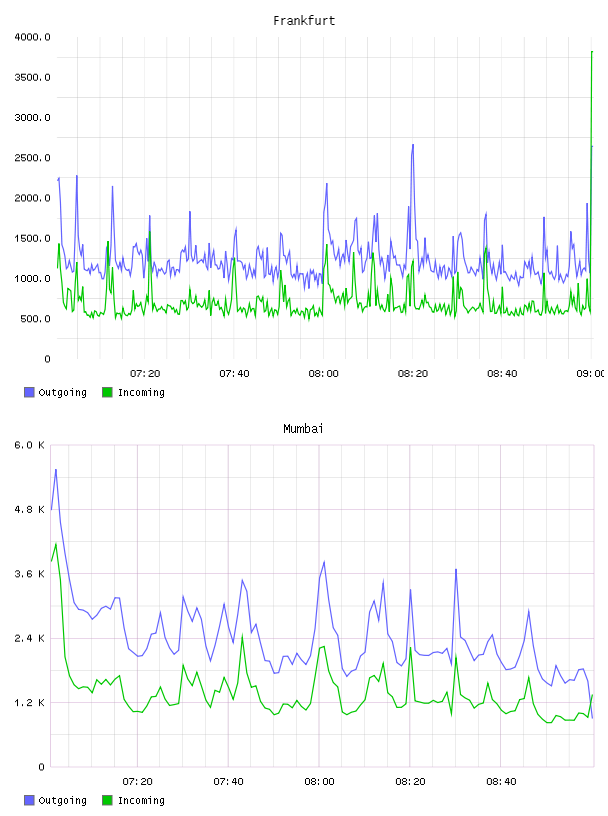
Task: Click the 08:40 time label on Frankfurt chart
Action: pyautogui.click(x=502, y=374)
